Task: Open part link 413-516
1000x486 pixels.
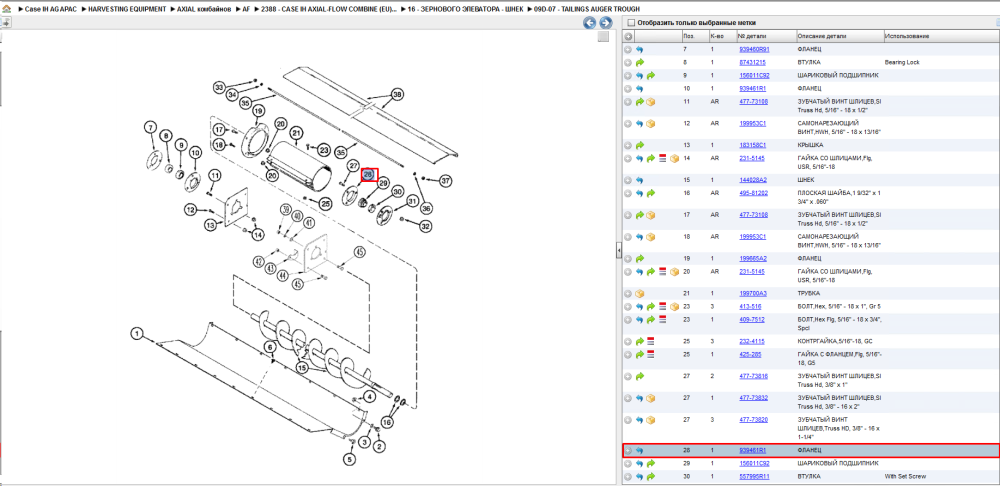Action: 749,306
